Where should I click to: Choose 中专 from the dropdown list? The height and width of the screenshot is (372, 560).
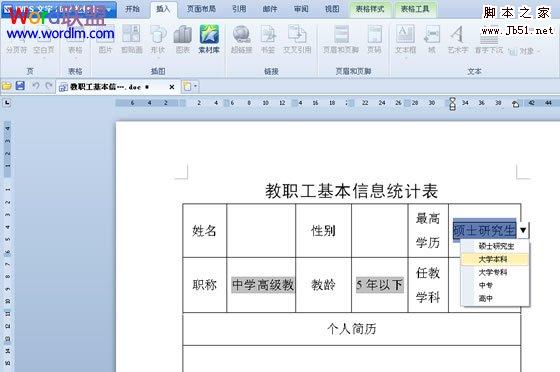click(x=495, y=285)
